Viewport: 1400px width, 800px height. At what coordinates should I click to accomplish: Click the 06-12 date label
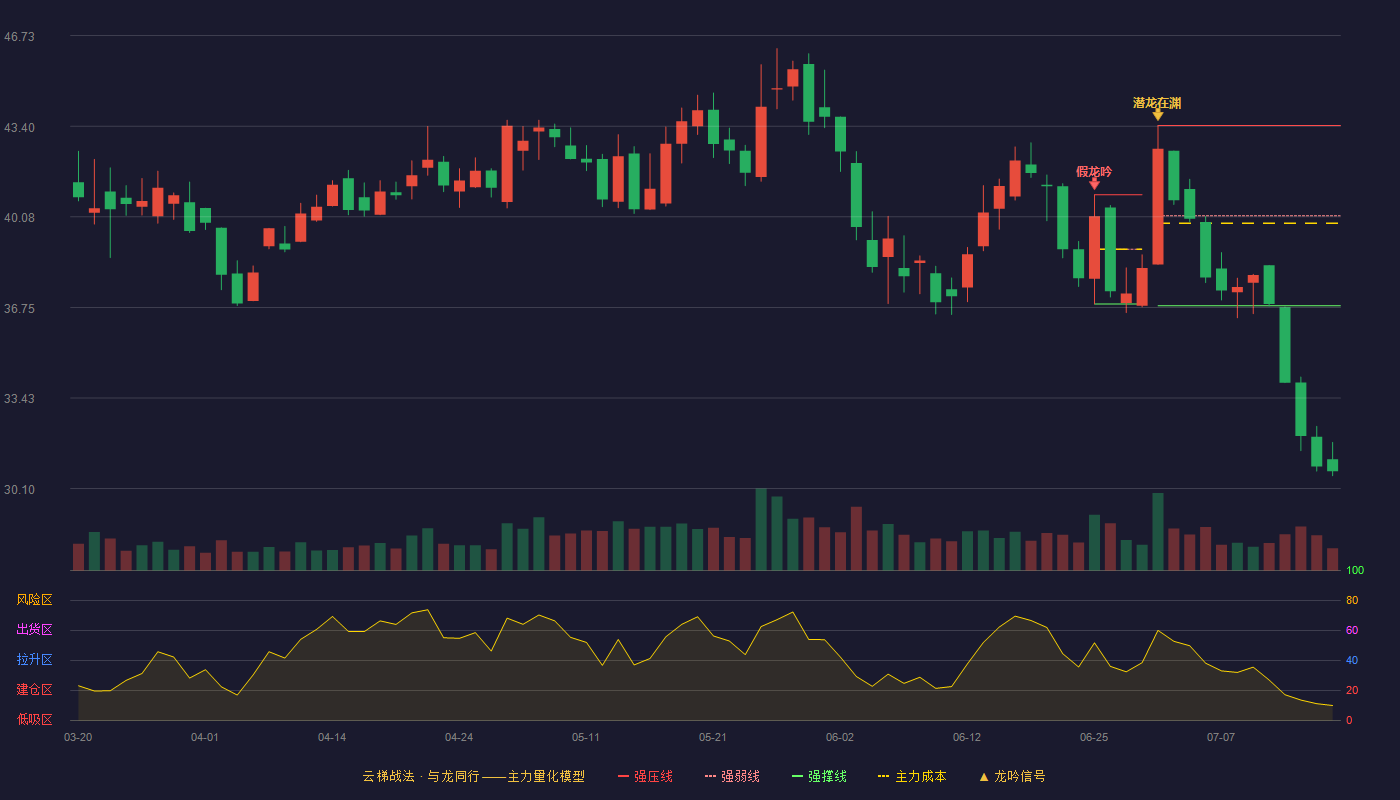967,737
